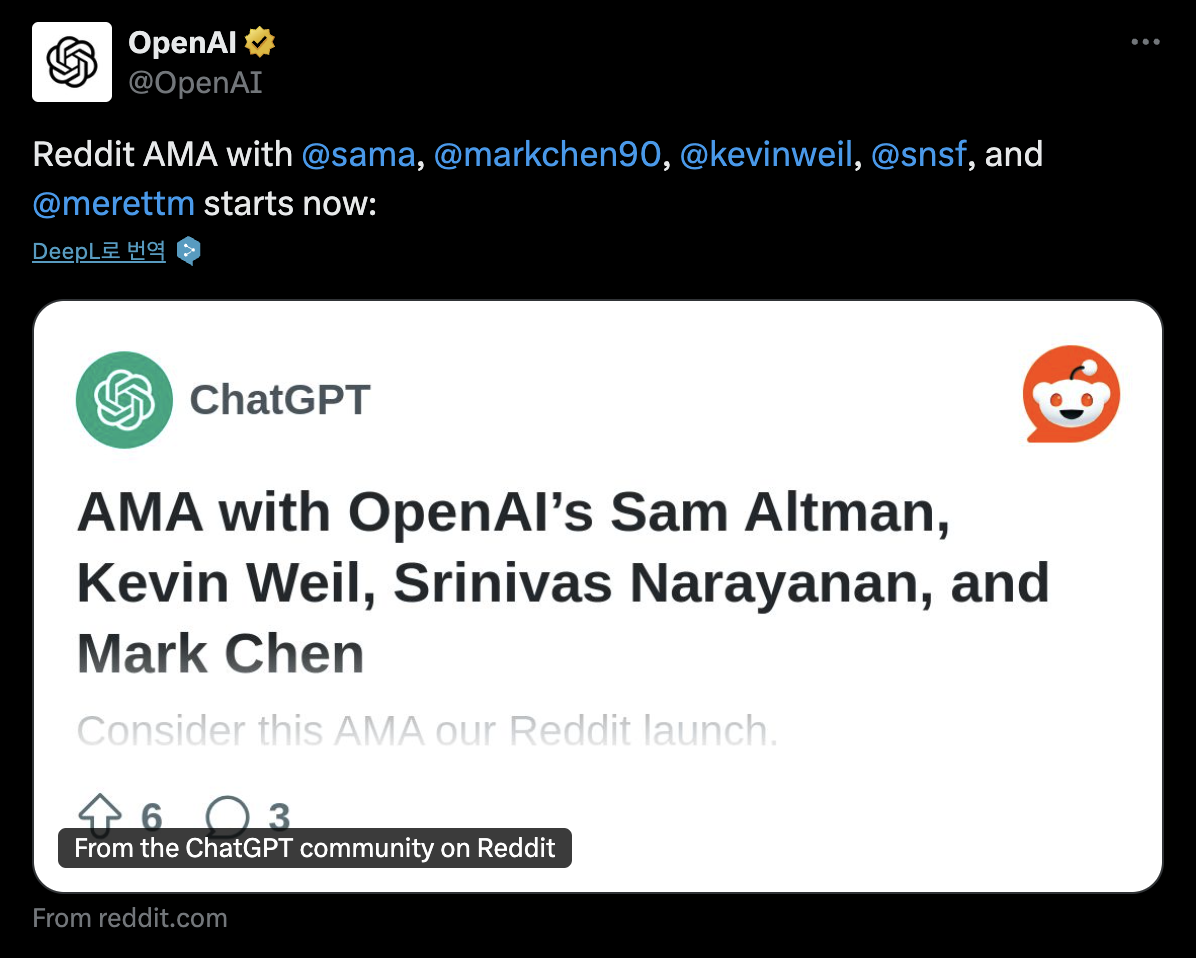The image size is (1196, 958).
Task: Open the three-dot more options menu
Action: (x=1145, y=42)
